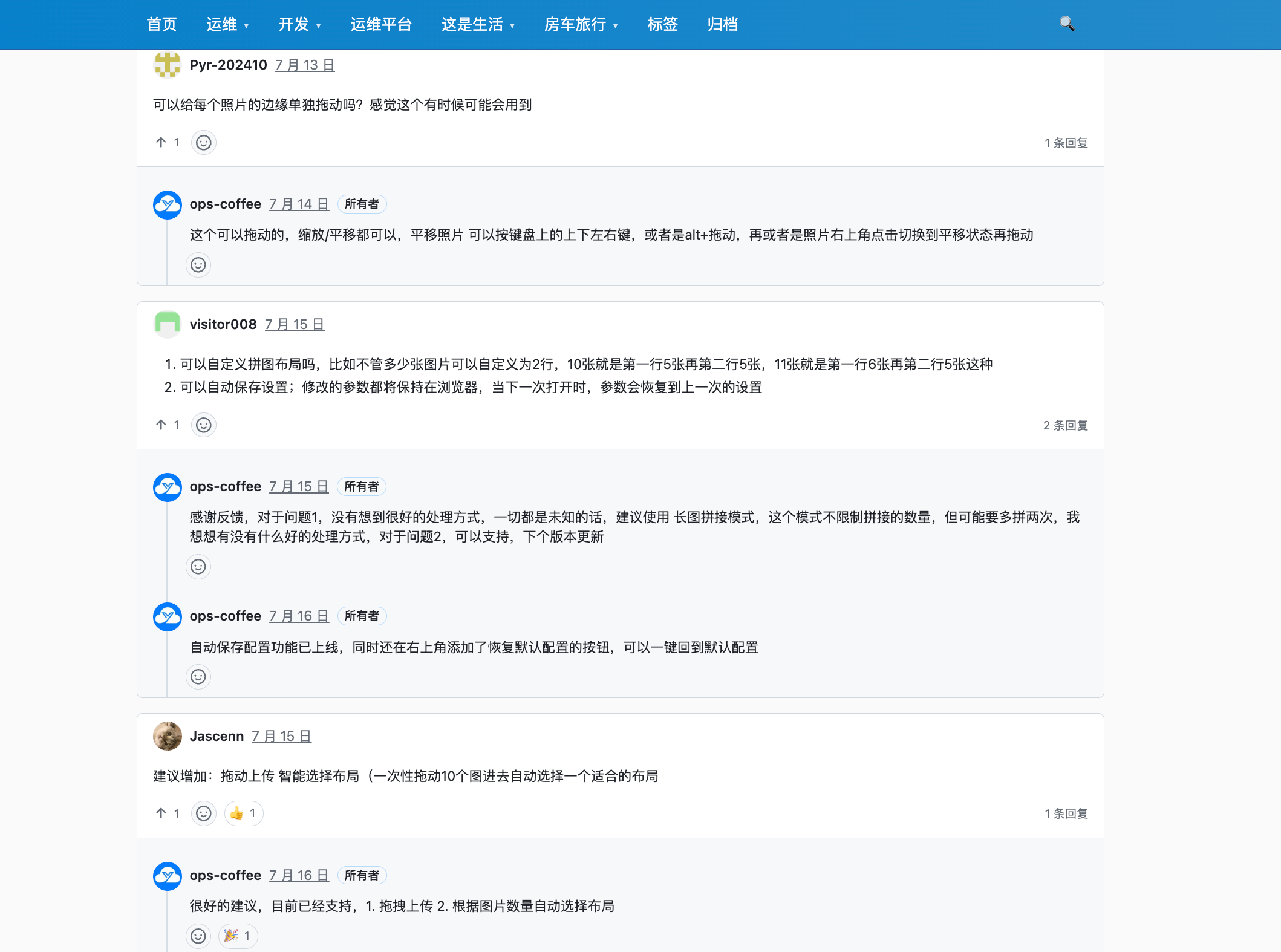The image size is (1281, 952).
Task: Open the 归档 navigation item
Action: tap(722, 25)
